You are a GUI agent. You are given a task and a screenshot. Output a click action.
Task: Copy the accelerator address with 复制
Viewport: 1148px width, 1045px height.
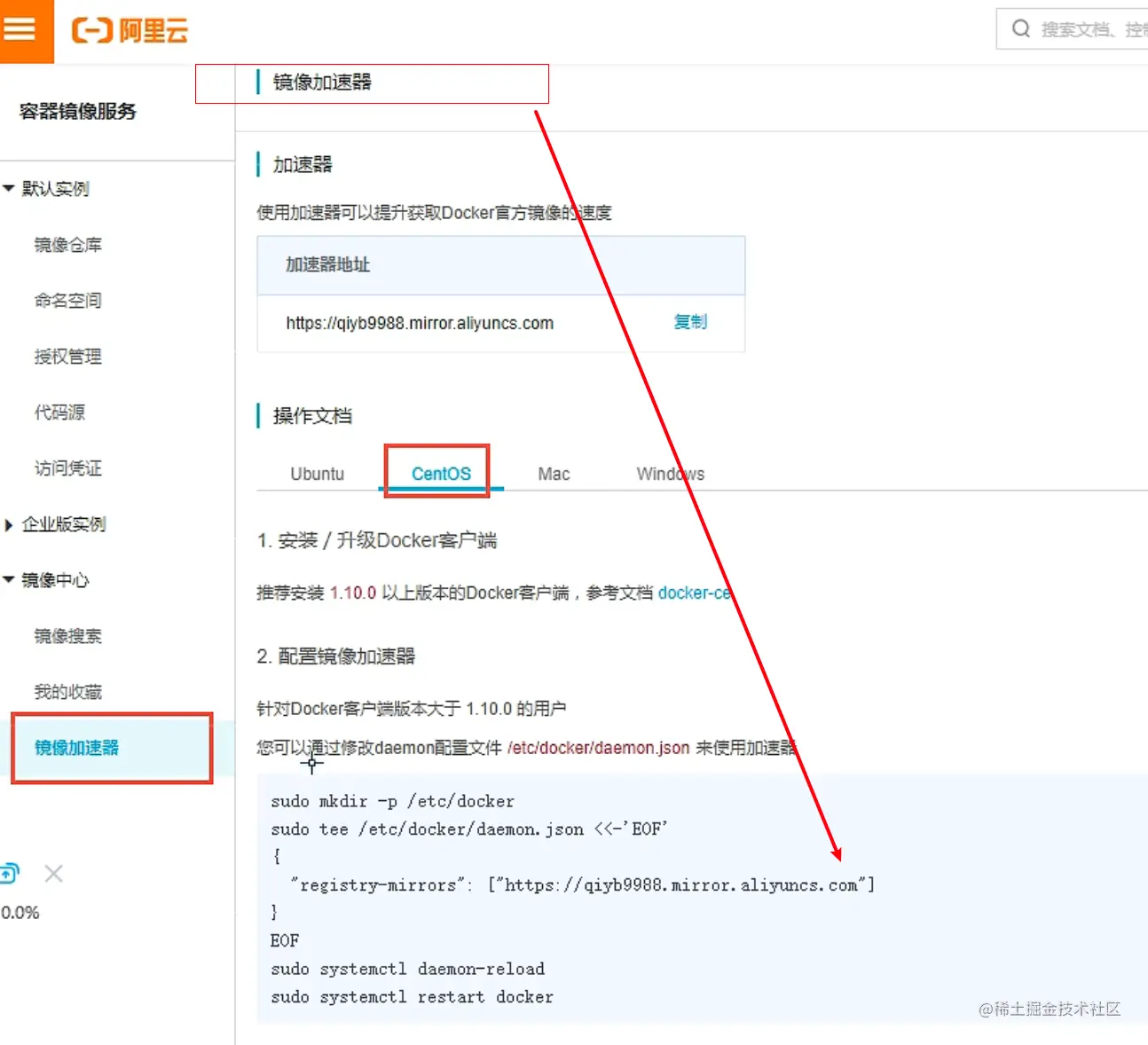[690, 322]
